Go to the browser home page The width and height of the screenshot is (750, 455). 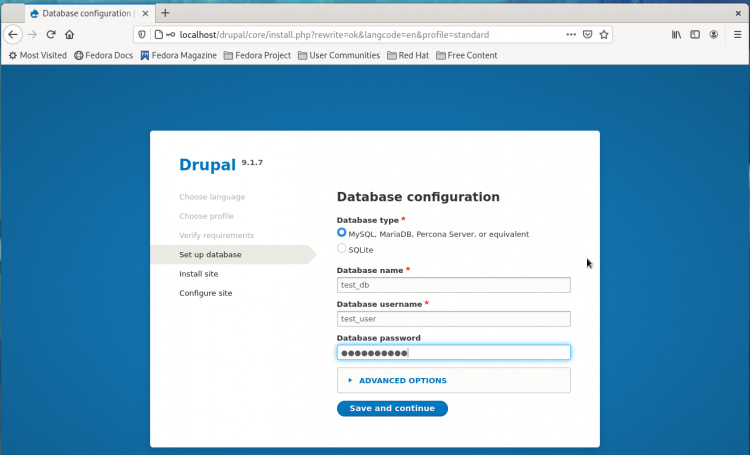(x=69, y=34)
